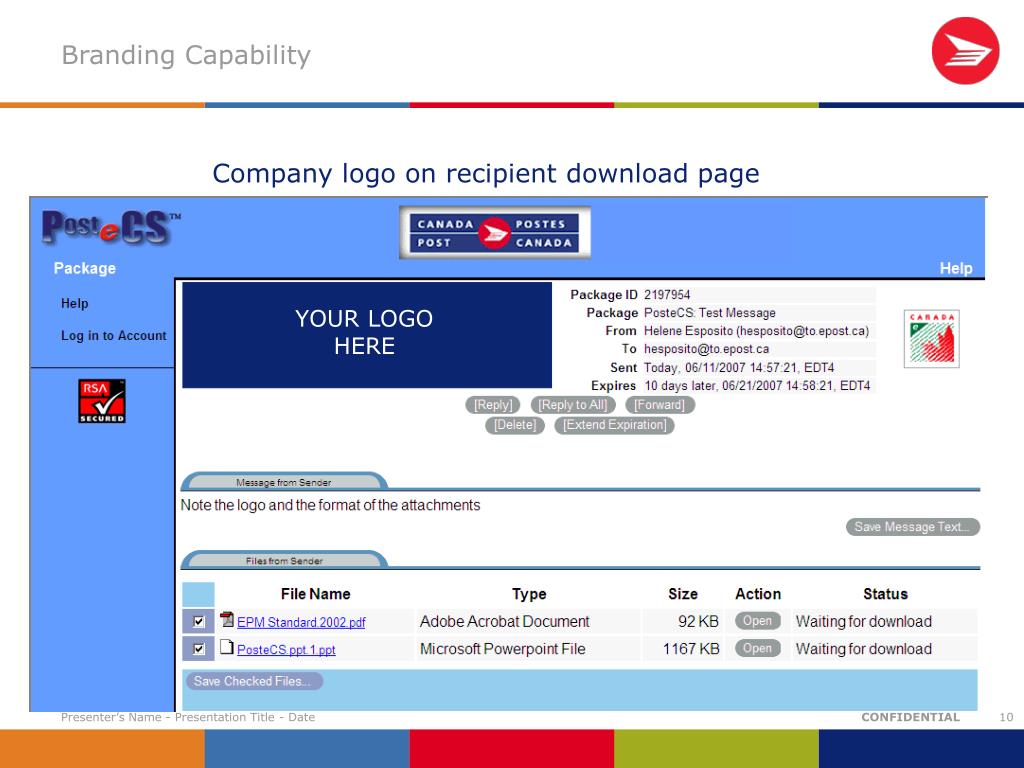This screenshot has height=768, width=1024.
Task: Click the YOUR LOGO HERE placeholder banner
Action: [367, 335]
